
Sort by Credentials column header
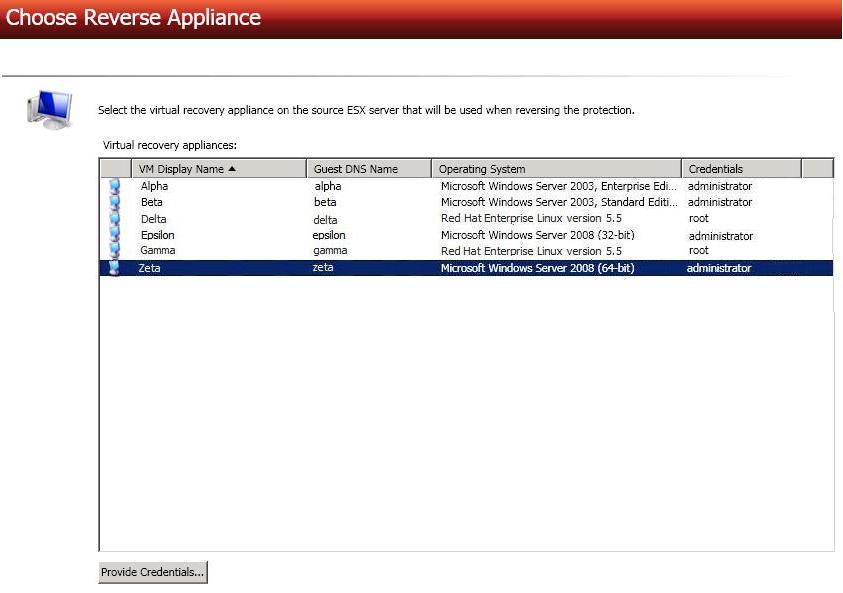tap(741, 169)
